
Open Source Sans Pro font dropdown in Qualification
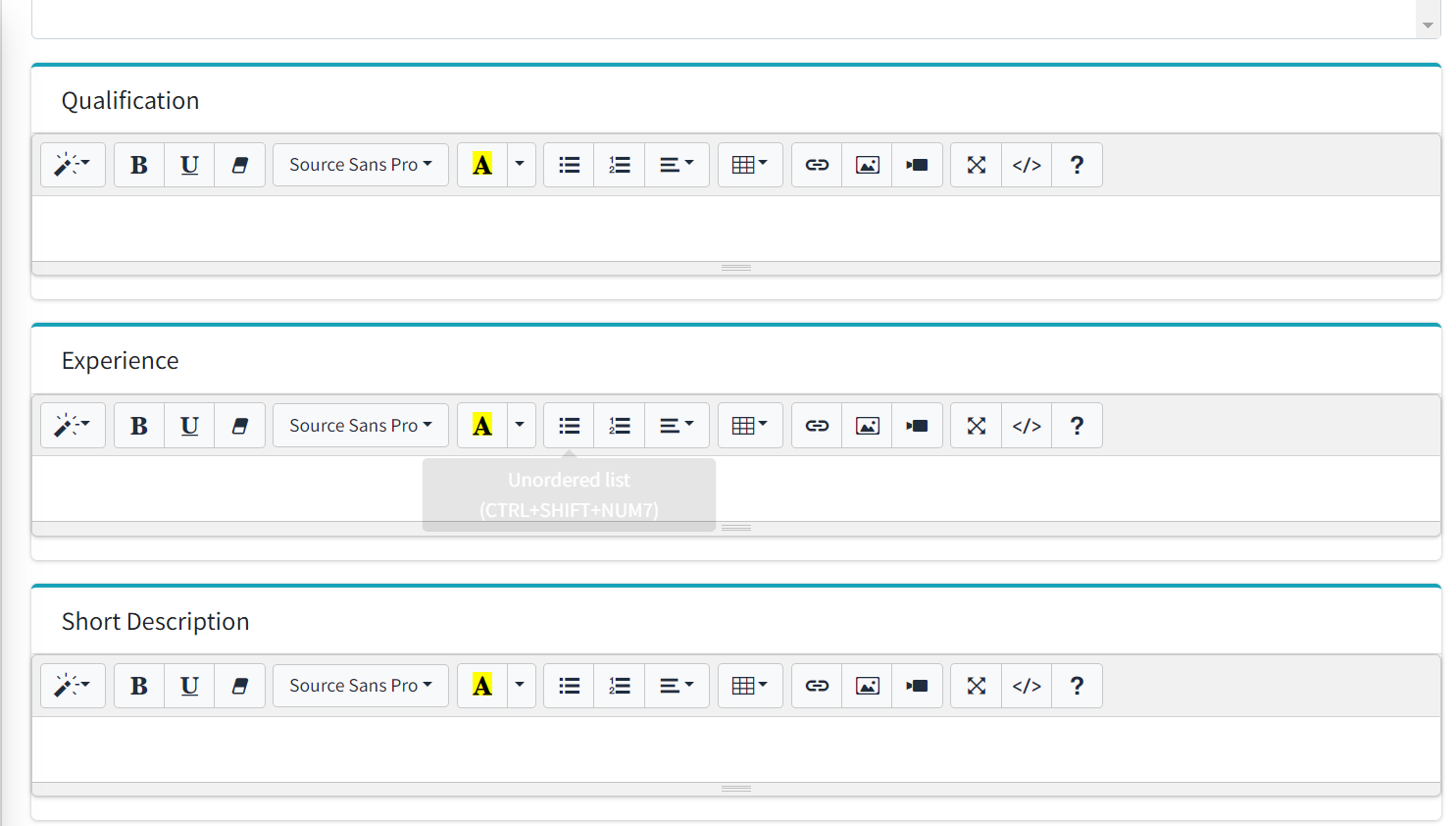pyautogui.click(x=360, y=165)
